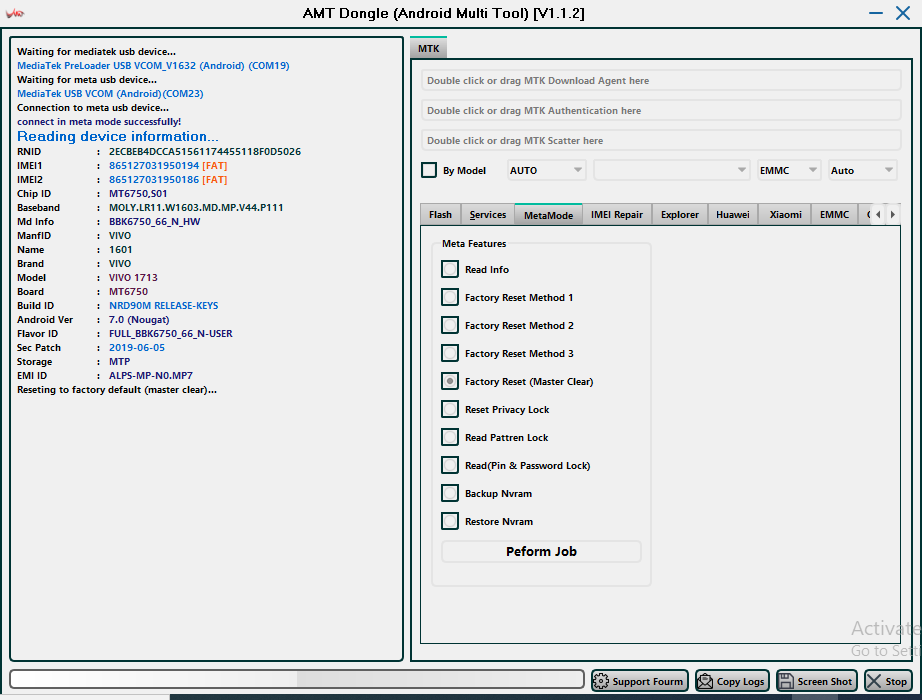Click the MTK Download Agent field
Viewport: 922px width, 700px height.
[661, 81]
